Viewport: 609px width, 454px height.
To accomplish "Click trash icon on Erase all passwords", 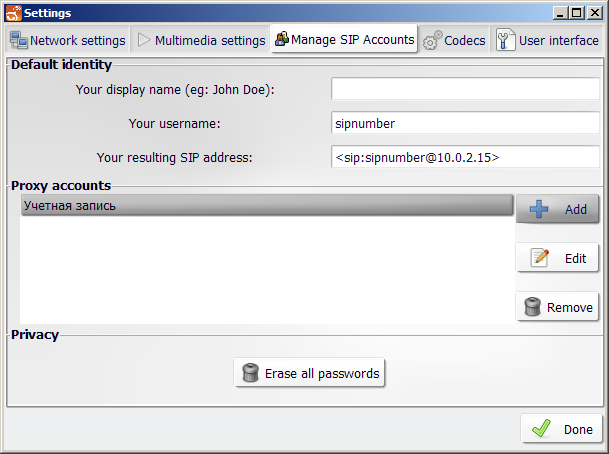I will tap(251, 373).
